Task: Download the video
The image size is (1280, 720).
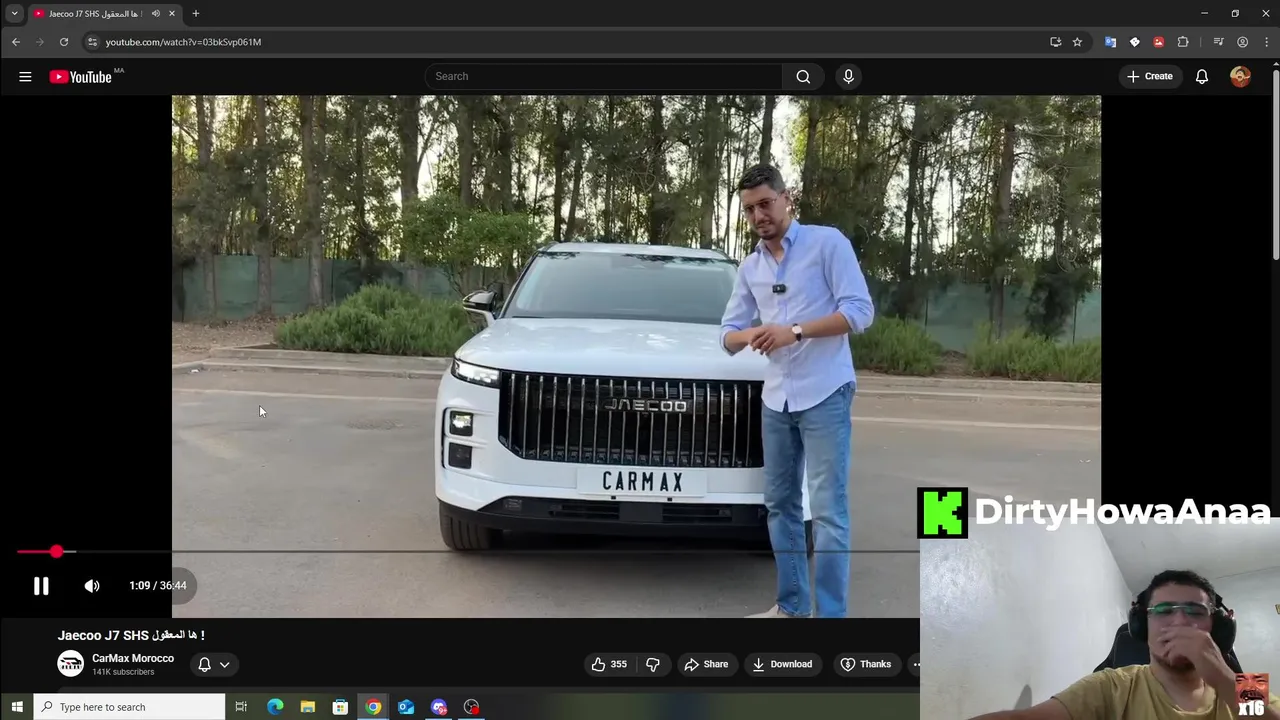Action: (782, 664)
